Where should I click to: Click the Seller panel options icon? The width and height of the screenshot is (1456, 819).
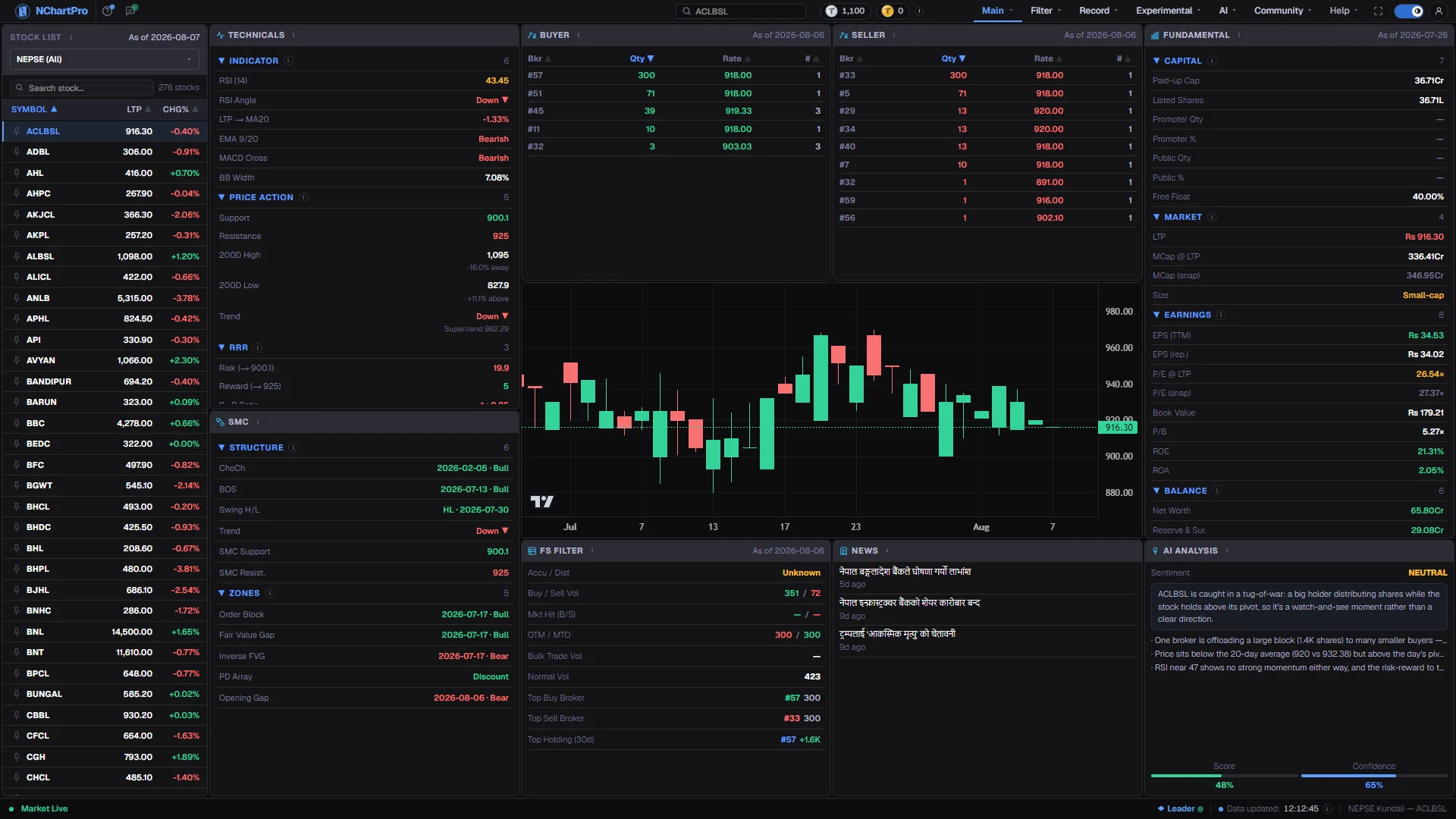pyautogui.click(x=894, y=35)
